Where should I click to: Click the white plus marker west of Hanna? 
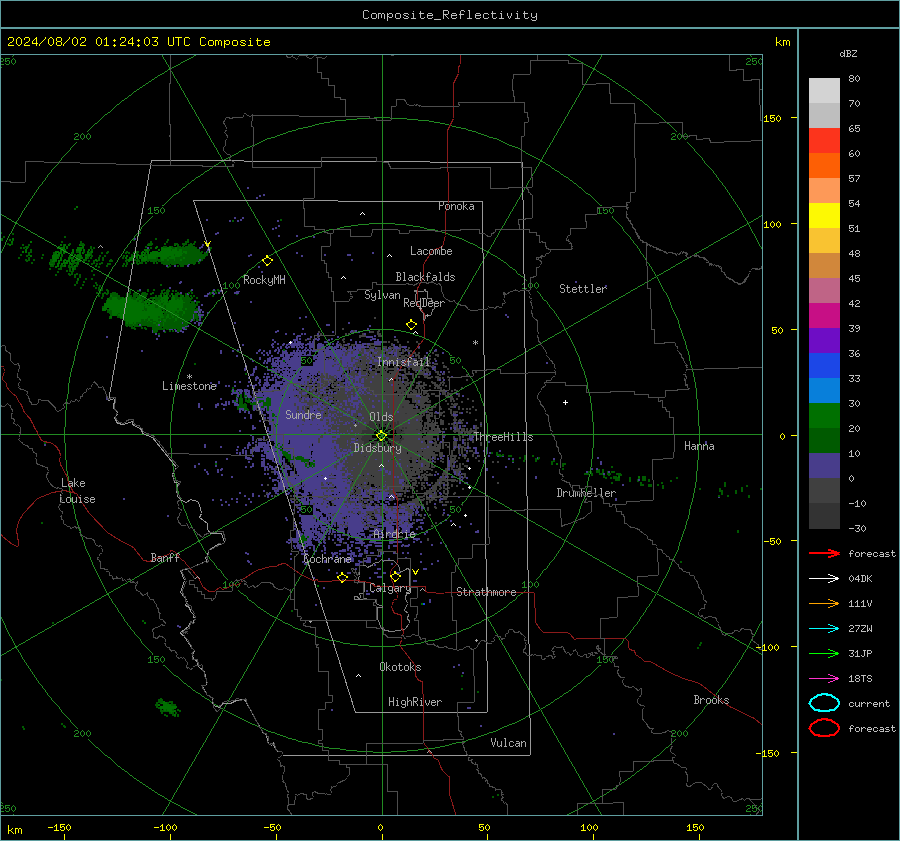click(x=565, y=402)
